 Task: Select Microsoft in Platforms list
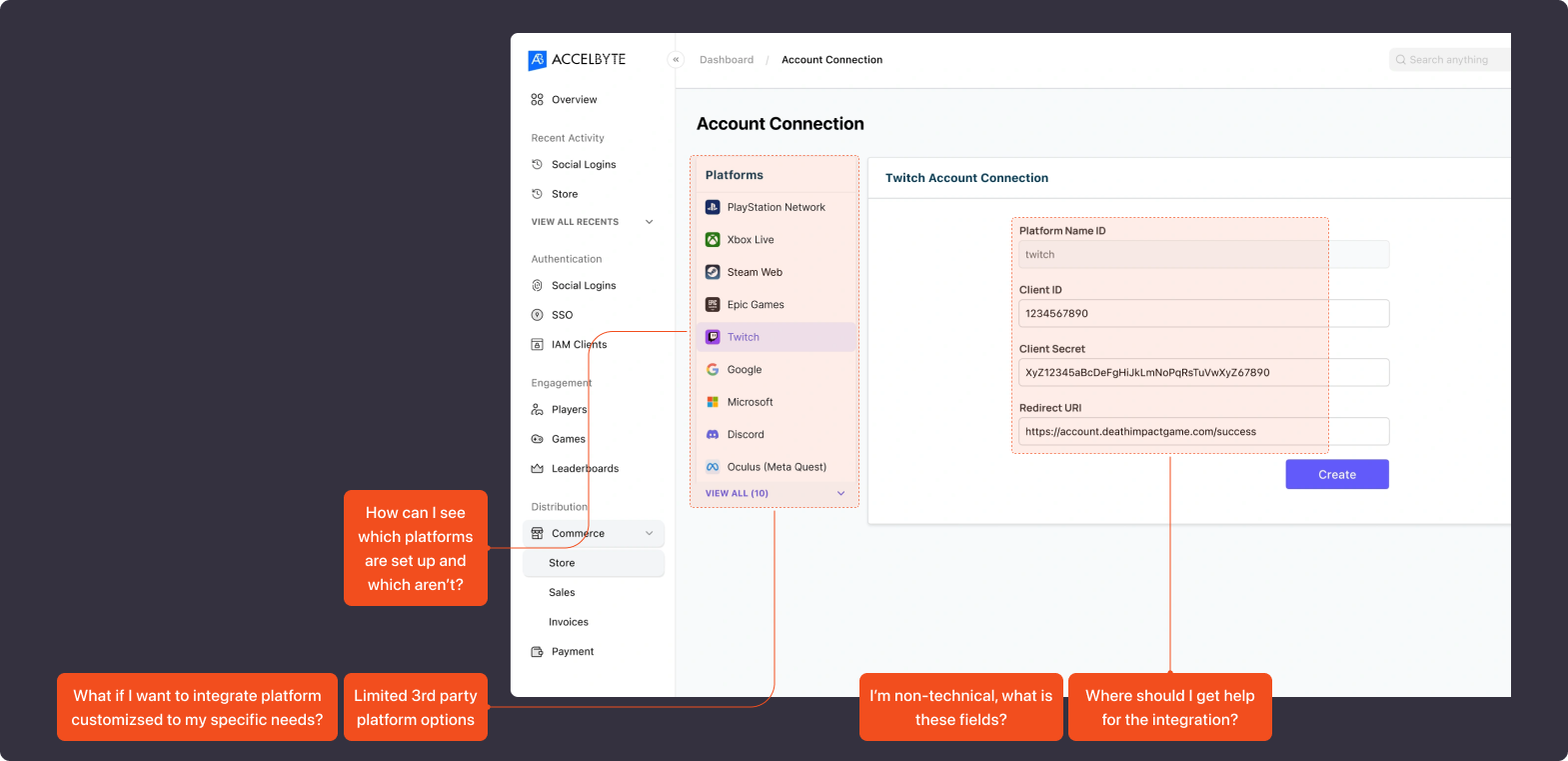776,402
